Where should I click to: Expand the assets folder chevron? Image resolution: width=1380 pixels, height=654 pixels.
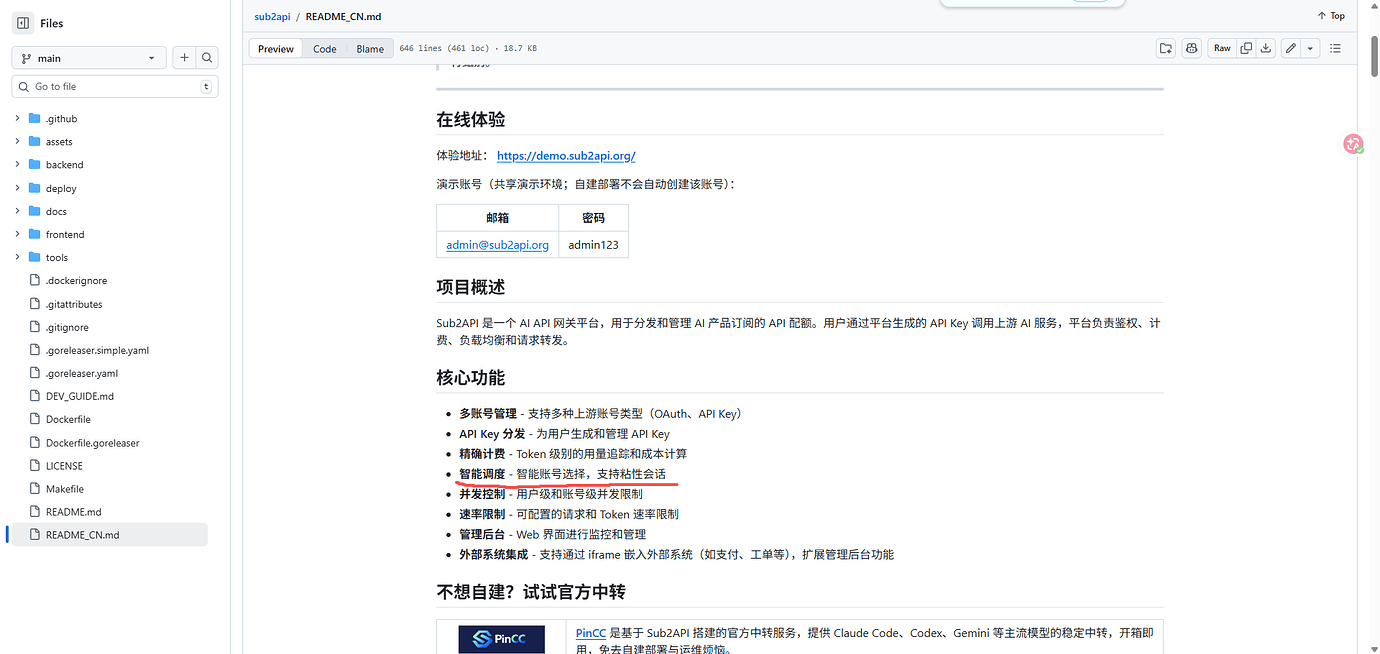[17, 141]
